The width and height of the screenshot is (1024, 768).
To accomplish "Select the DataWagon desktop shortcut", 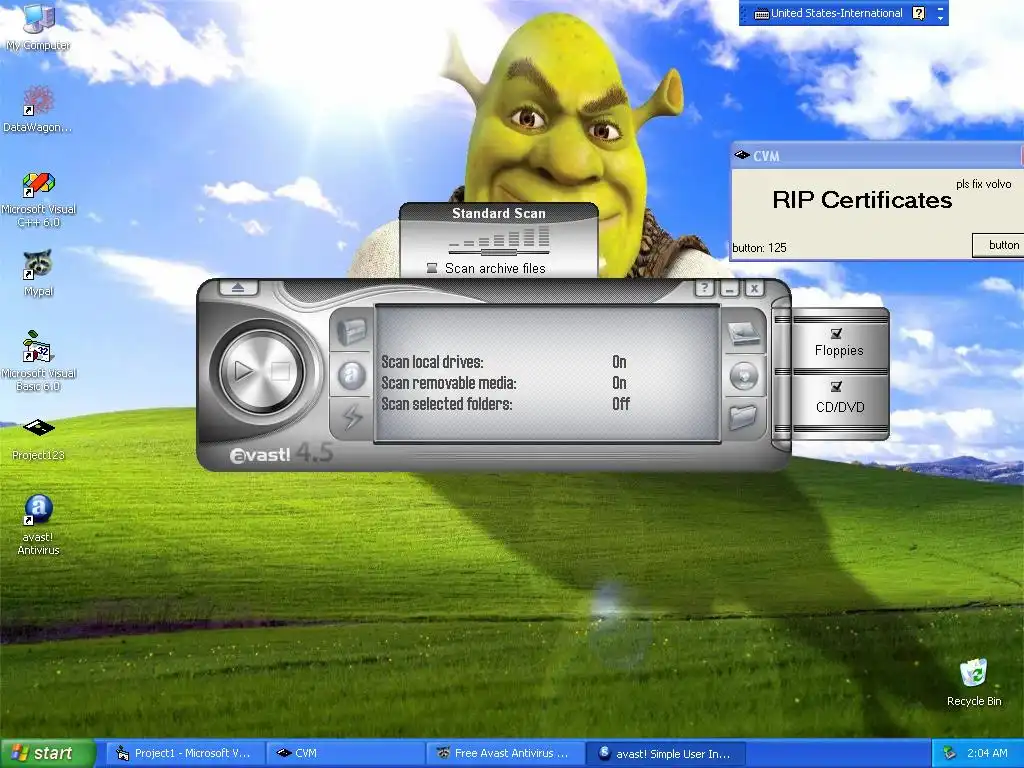I will point(38,110).
